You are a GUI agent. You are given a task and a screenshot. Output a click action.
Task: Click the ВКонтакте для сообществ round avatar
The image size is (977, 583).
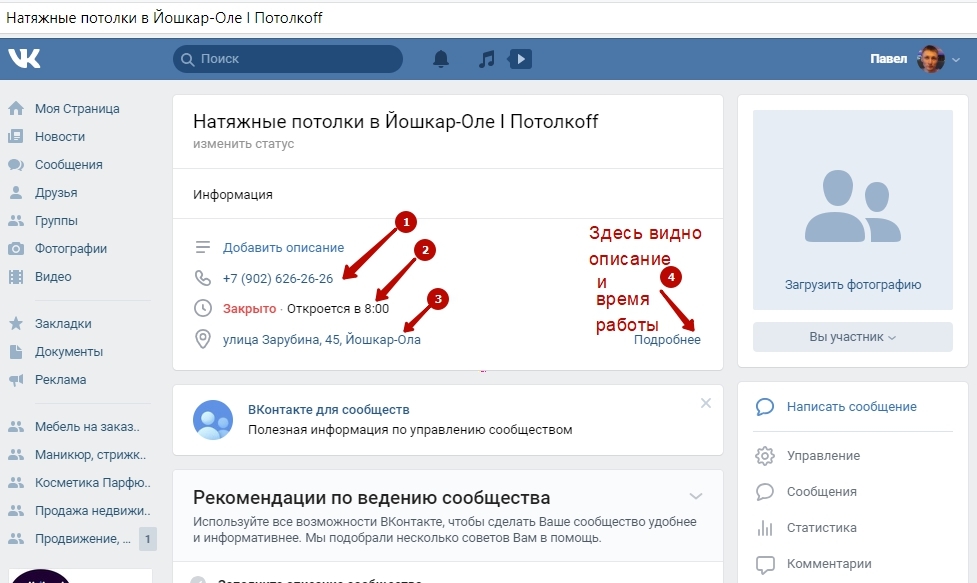tap(213, 419)
